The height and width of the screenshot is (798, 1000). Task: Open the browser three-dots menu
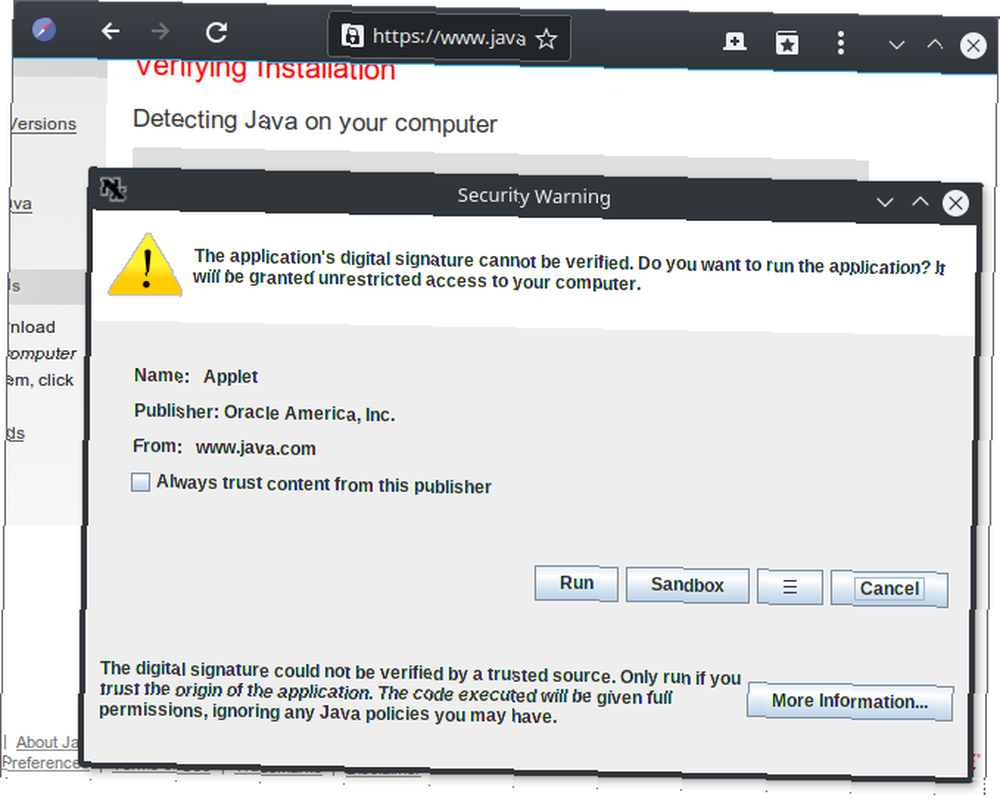pyautogui.click(x=841, y=43)
